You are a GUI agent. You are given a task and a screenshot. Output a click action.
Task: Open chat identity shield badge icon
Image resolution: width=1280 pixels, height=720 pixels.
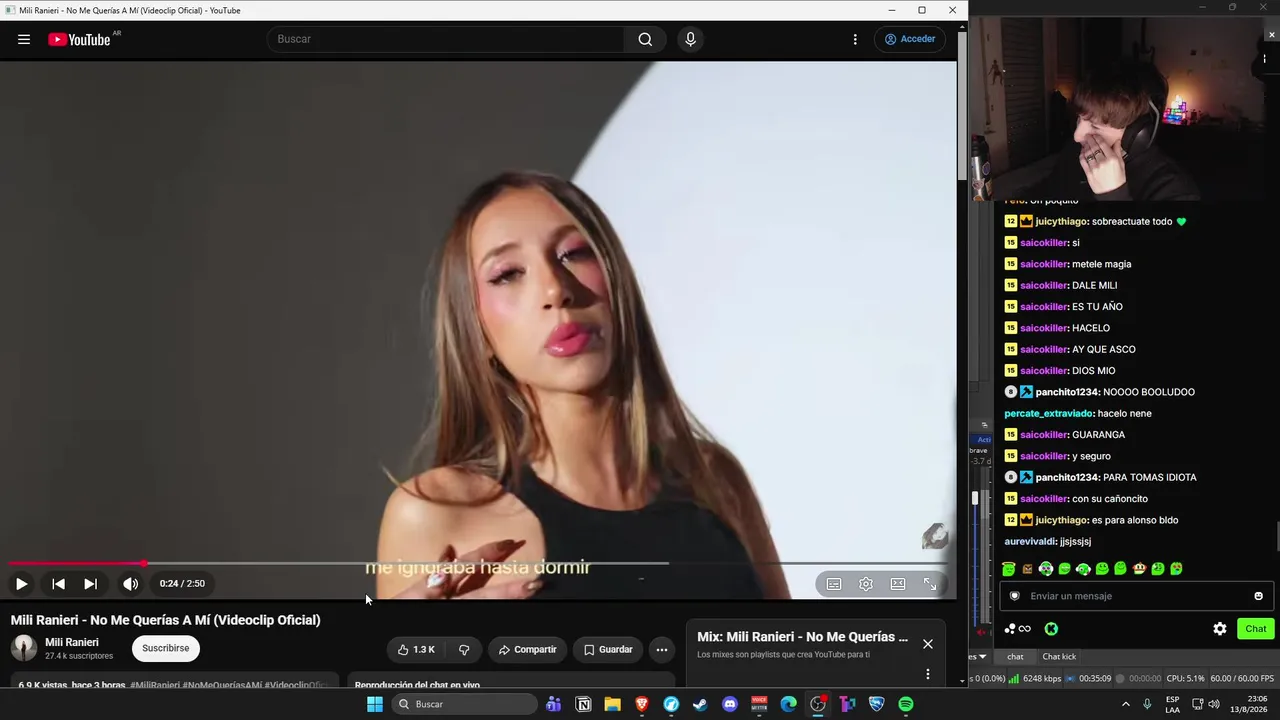click(1014, 596)
